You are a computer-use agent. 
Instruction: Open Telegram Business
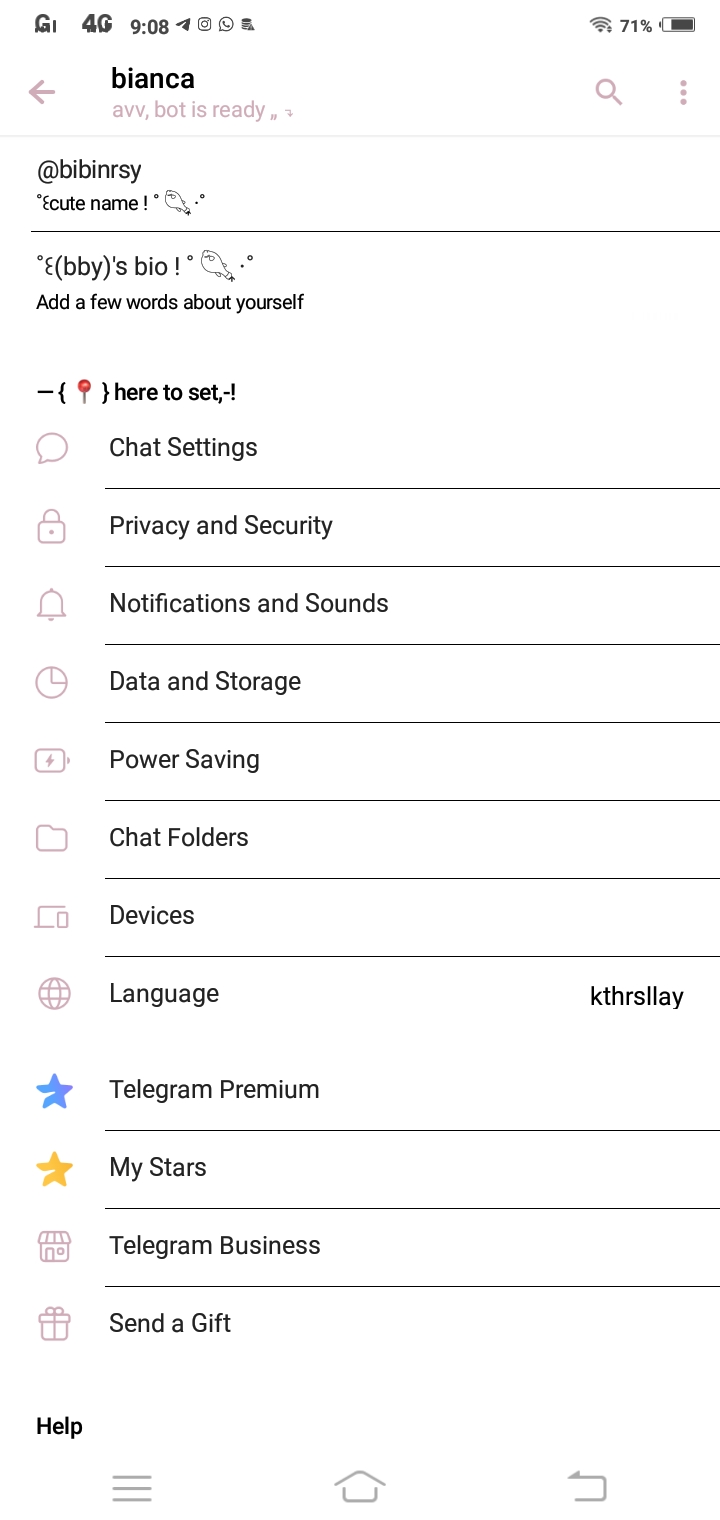(x=214, y=1246)
